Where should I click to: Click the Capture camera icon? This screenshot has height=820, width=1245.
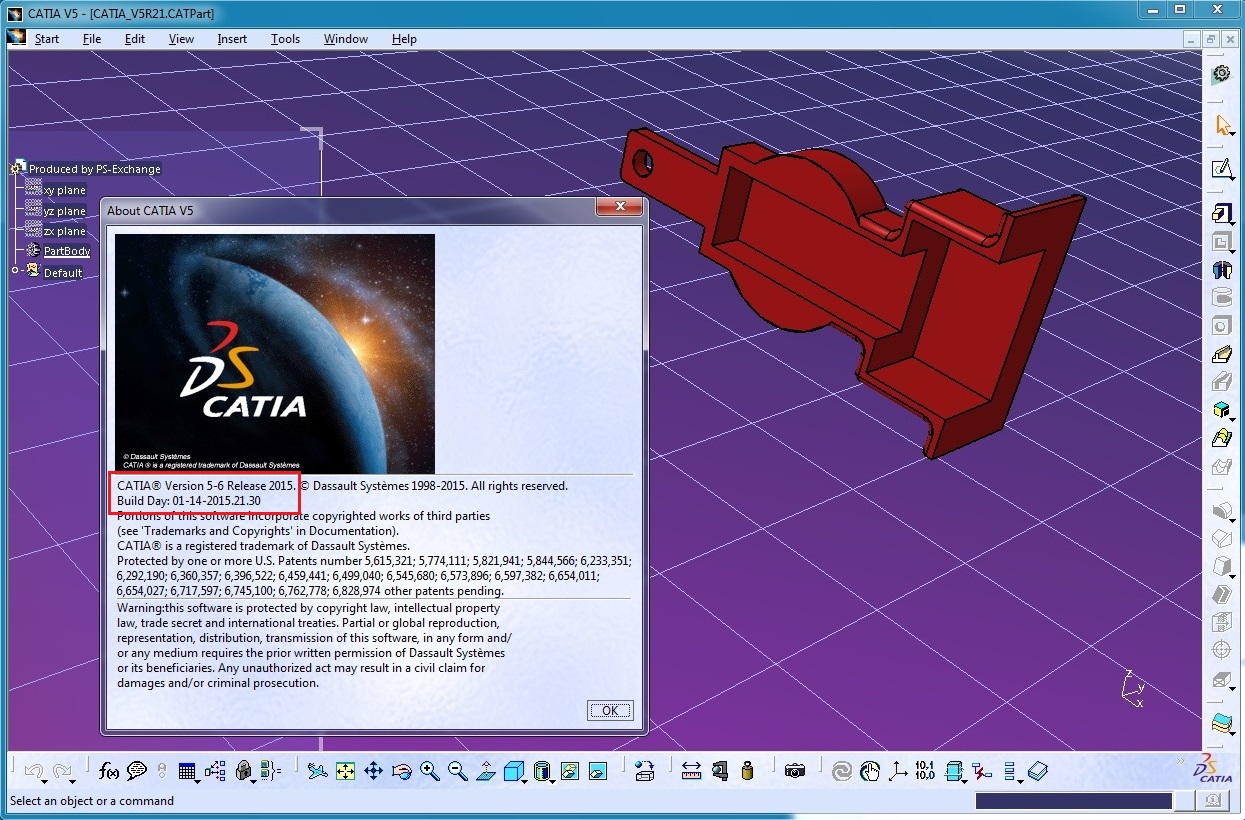point(795,771)
